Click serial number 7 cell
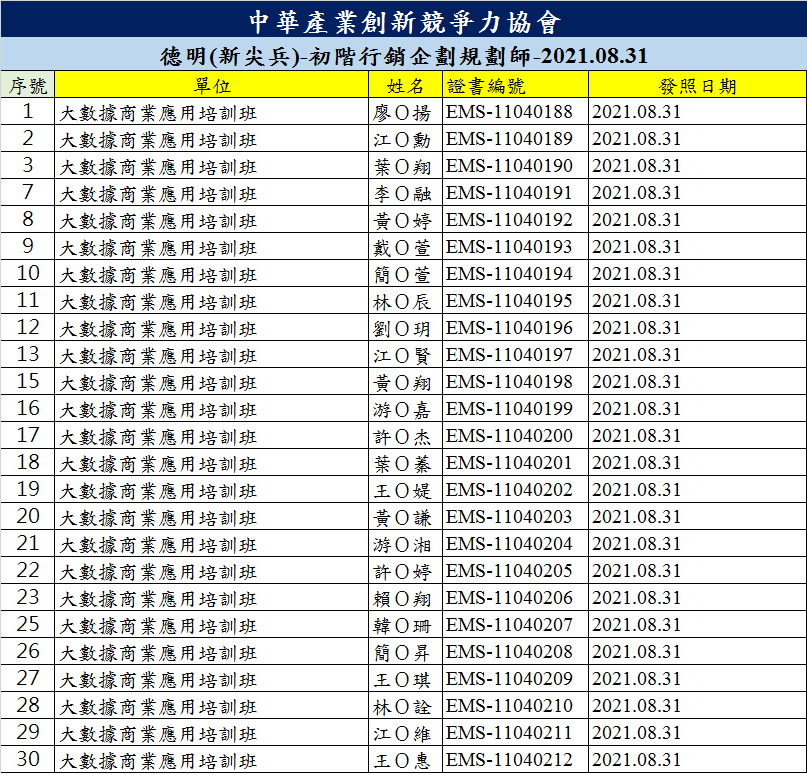Viewport: 807px width, 775px height. [28, 192]
